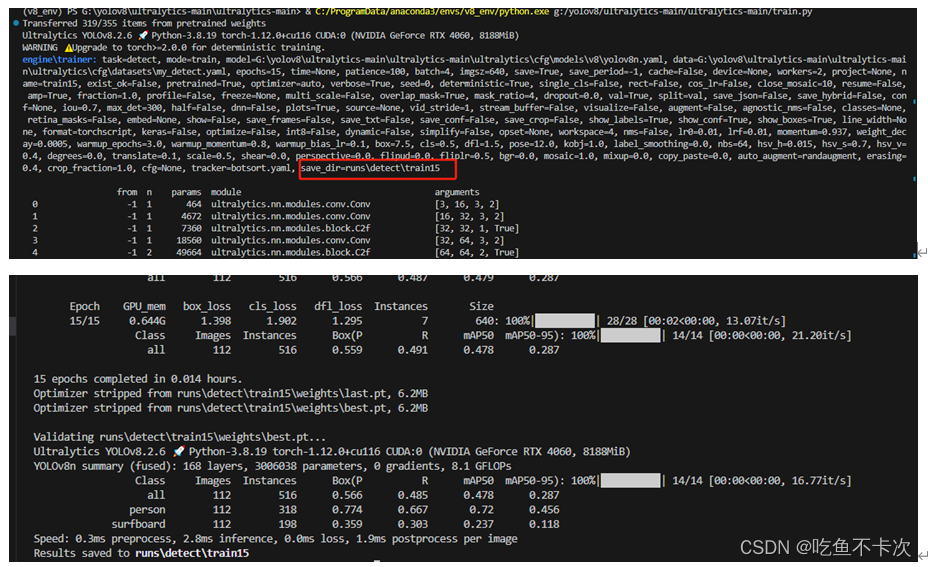
Task: Select the cls_loss value 1.902
Action: click(281, 321)
